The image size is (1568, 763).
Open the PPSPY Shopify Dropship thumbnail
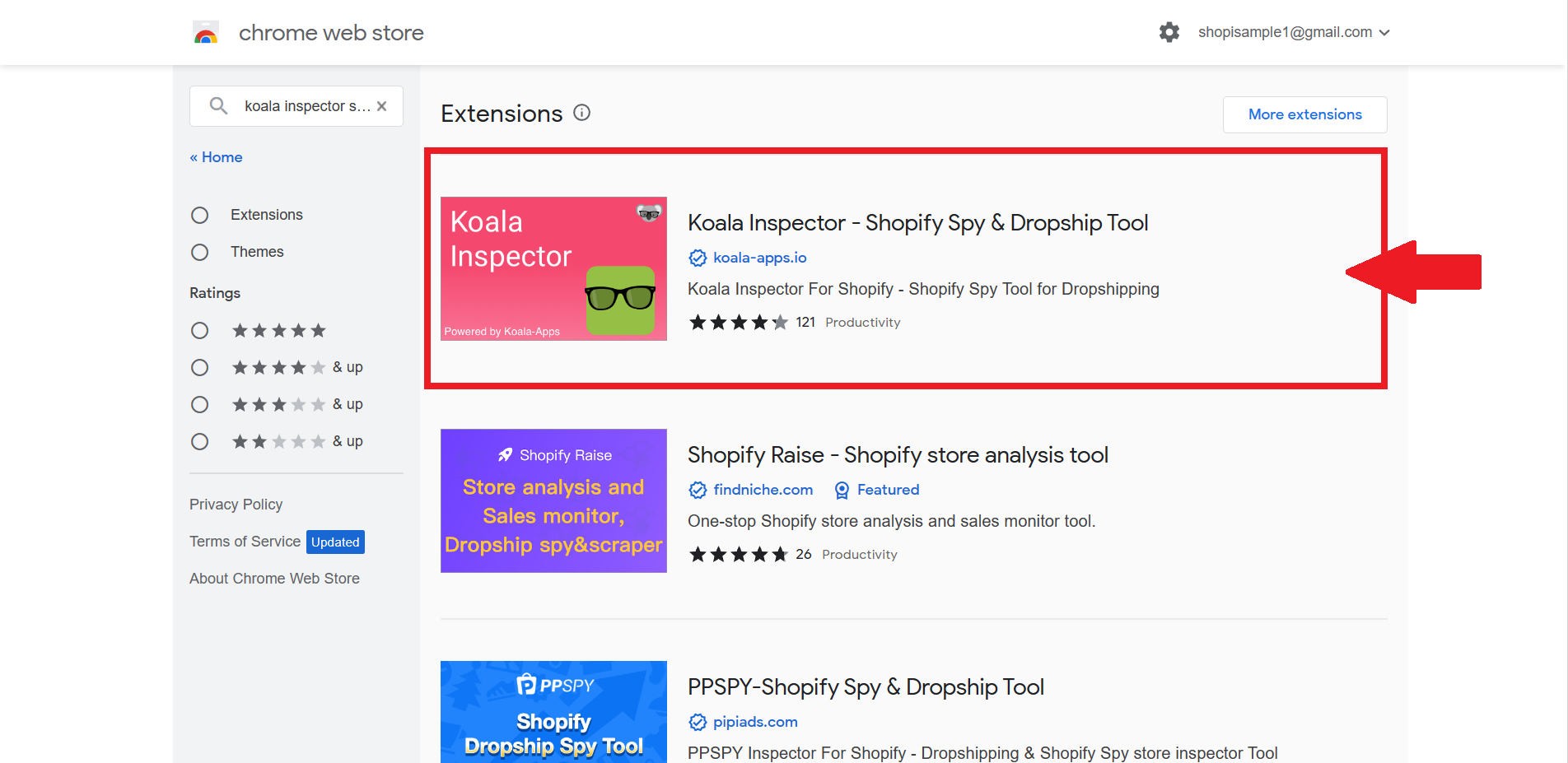point(553,712)
